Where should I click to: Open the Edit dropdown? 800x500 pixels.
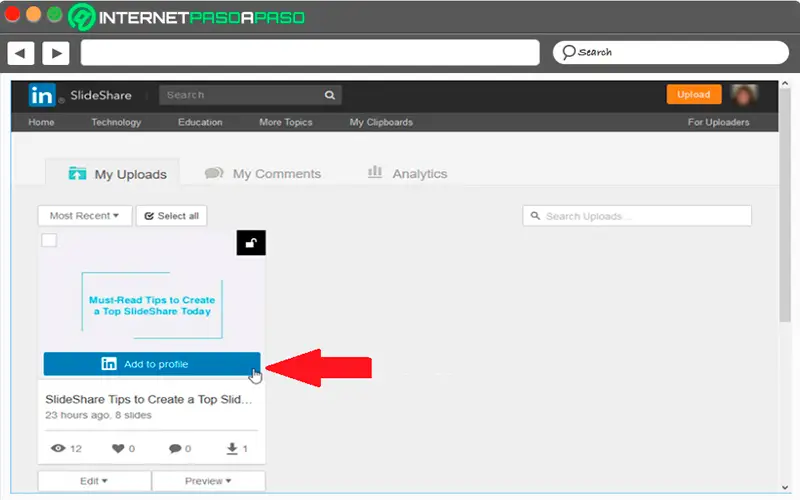(94, 481)
